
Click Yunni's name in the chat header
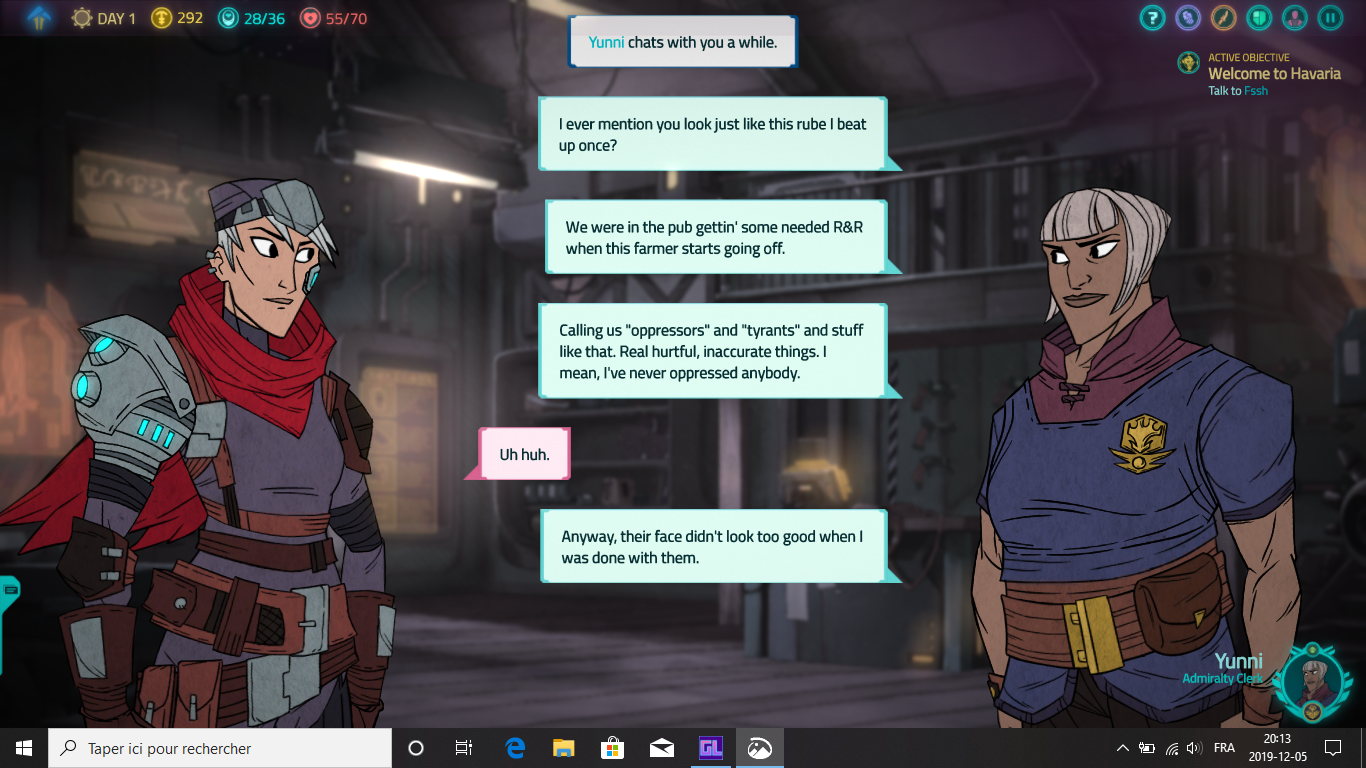[x=606, y=42]
